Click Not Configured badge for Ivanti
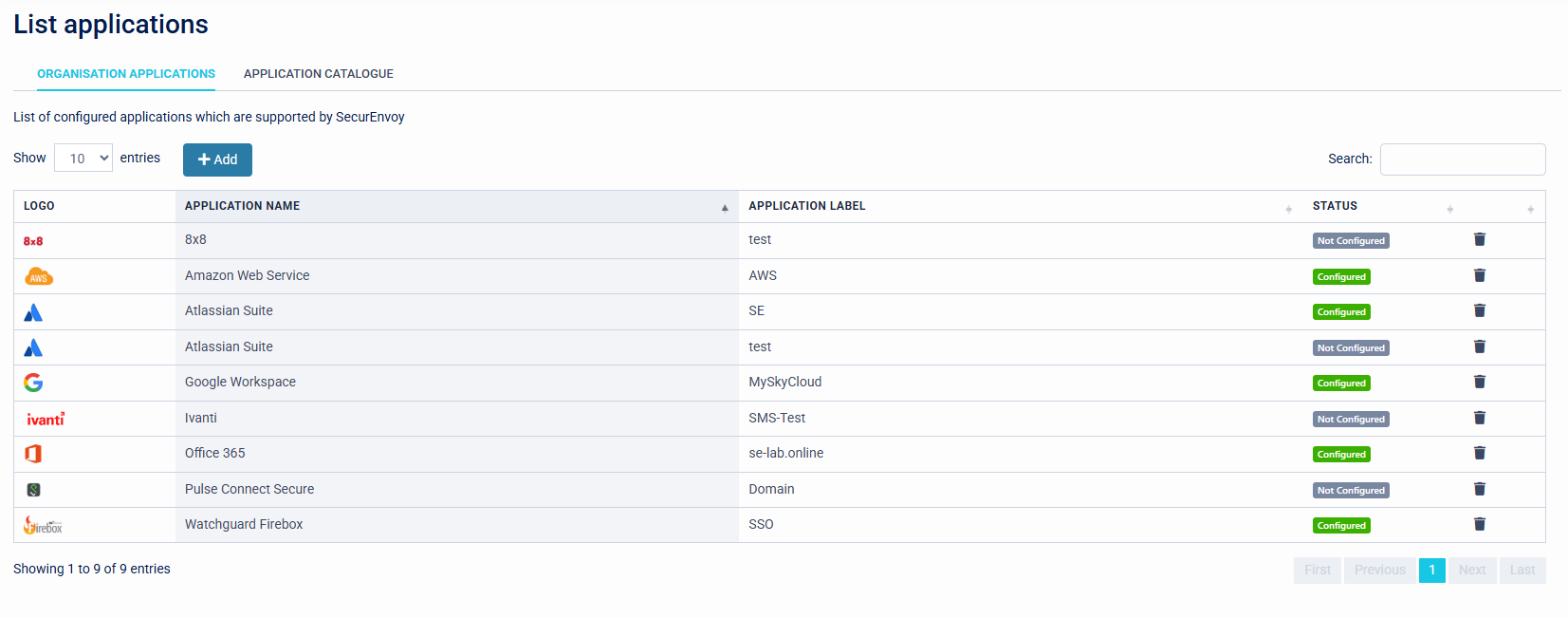This screenshot has height=618, width=1568. pos(1351,420)
